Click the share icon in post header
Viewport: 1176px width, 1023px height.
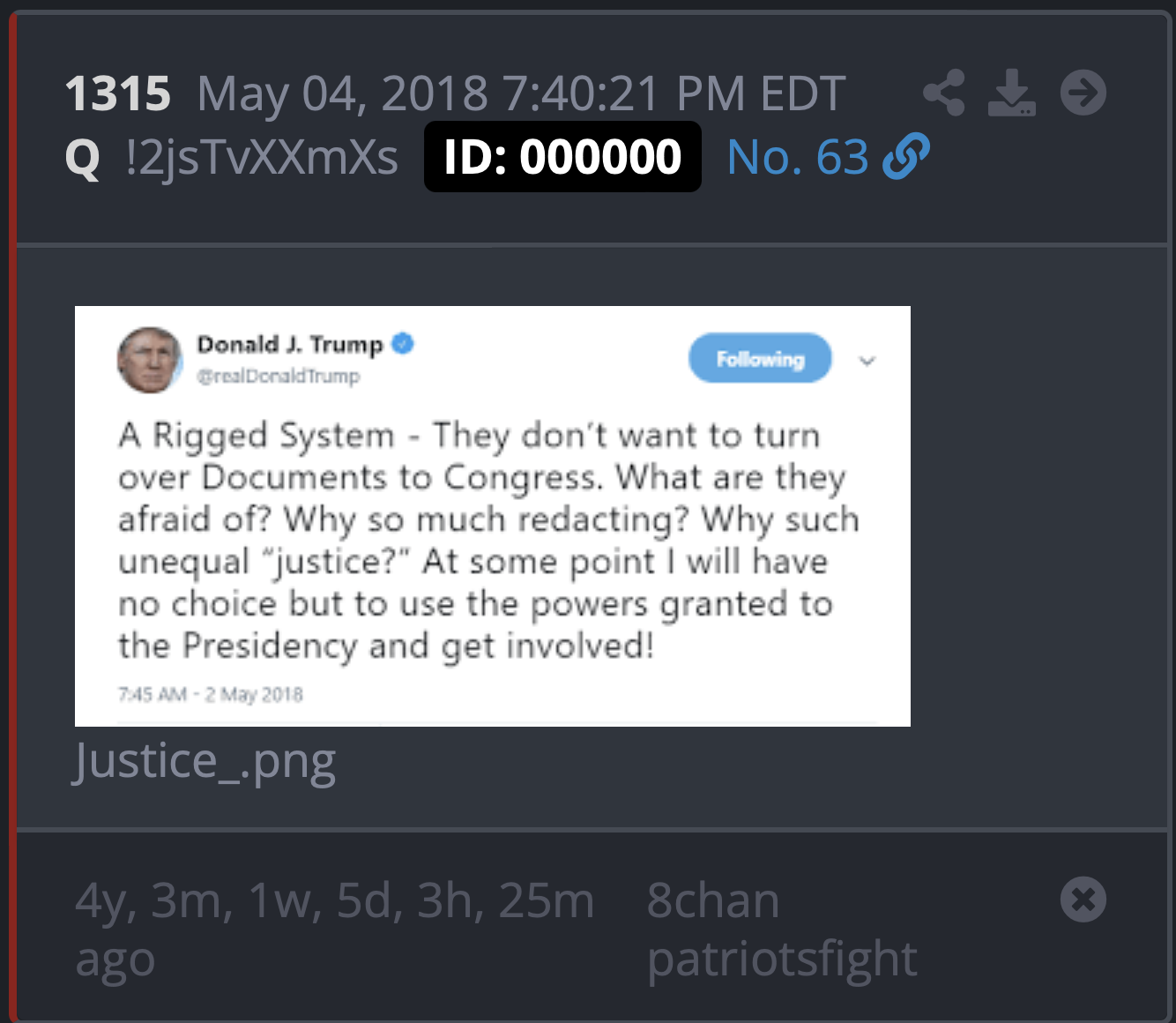944,93
